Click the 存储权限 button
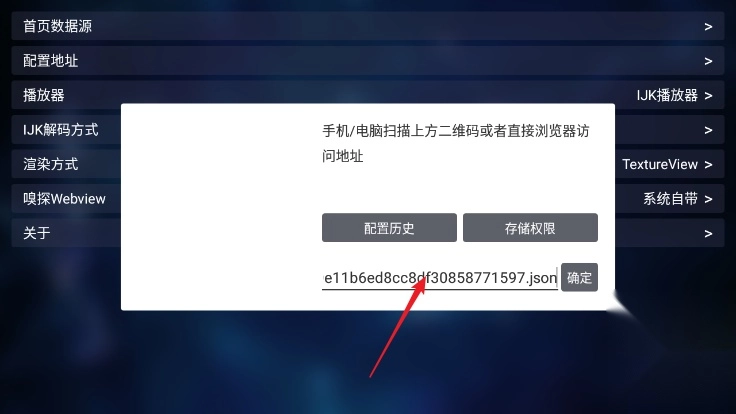The height and width of the screenshot is (414, 736). coord(530,228)
